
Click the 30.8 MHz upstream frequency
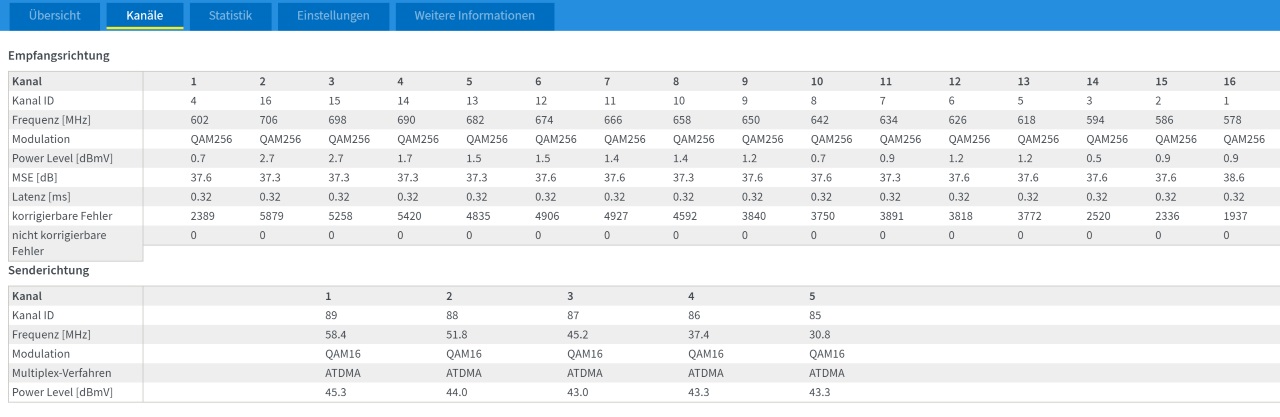pos(819,334)
